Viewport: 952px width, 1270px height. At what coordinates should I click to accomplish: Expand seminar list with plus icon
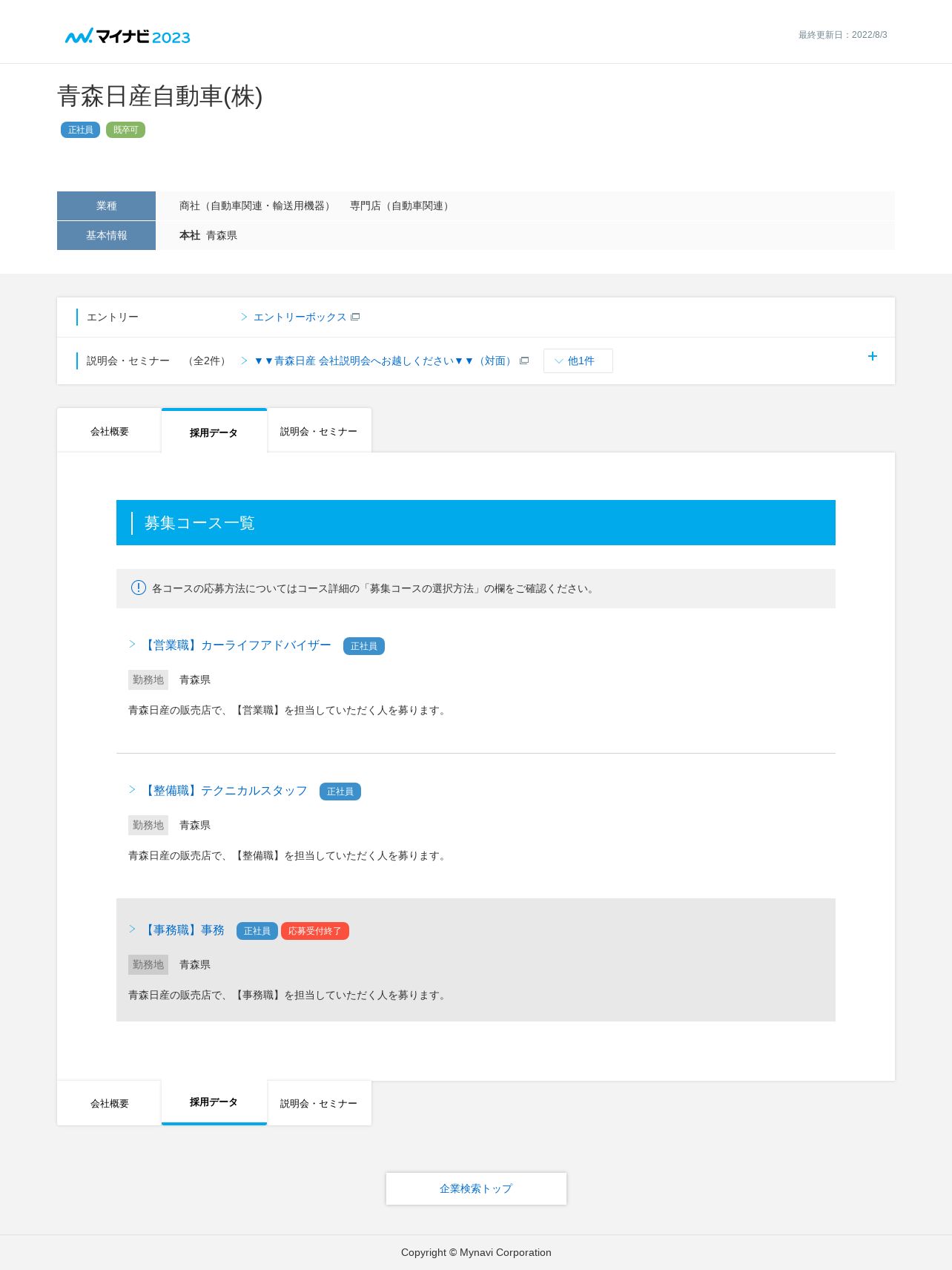pyautogui.click(x=873, y=356)
